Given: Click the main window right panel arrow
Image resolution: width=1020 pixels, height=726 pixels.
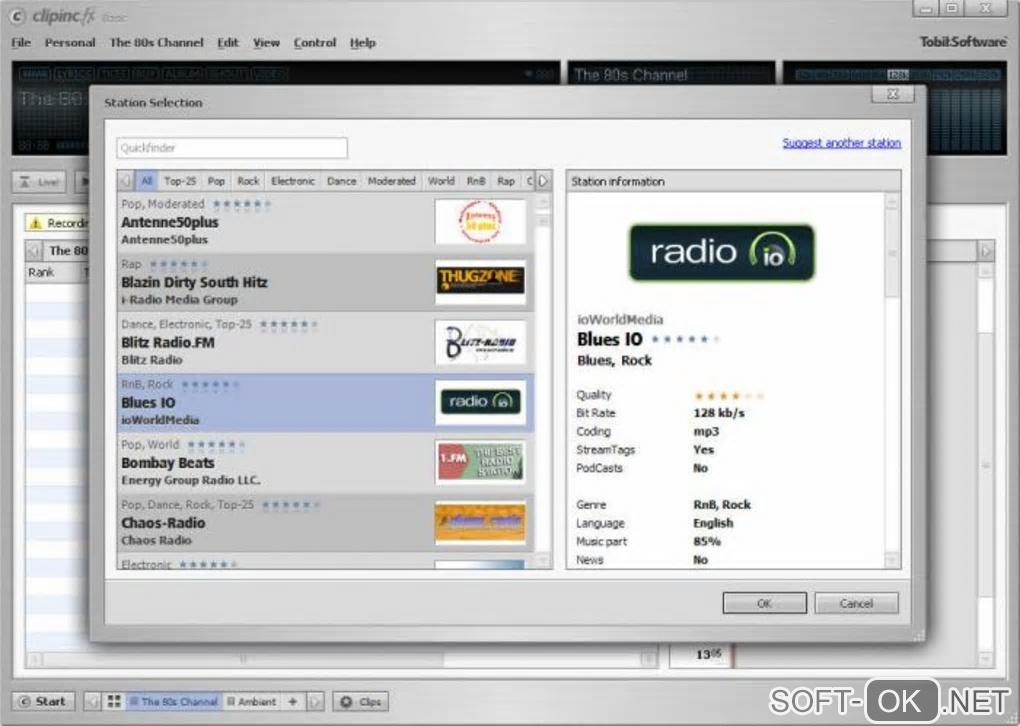Looking at the screenshot, I should pyautogui.click(x=986, y=250).
